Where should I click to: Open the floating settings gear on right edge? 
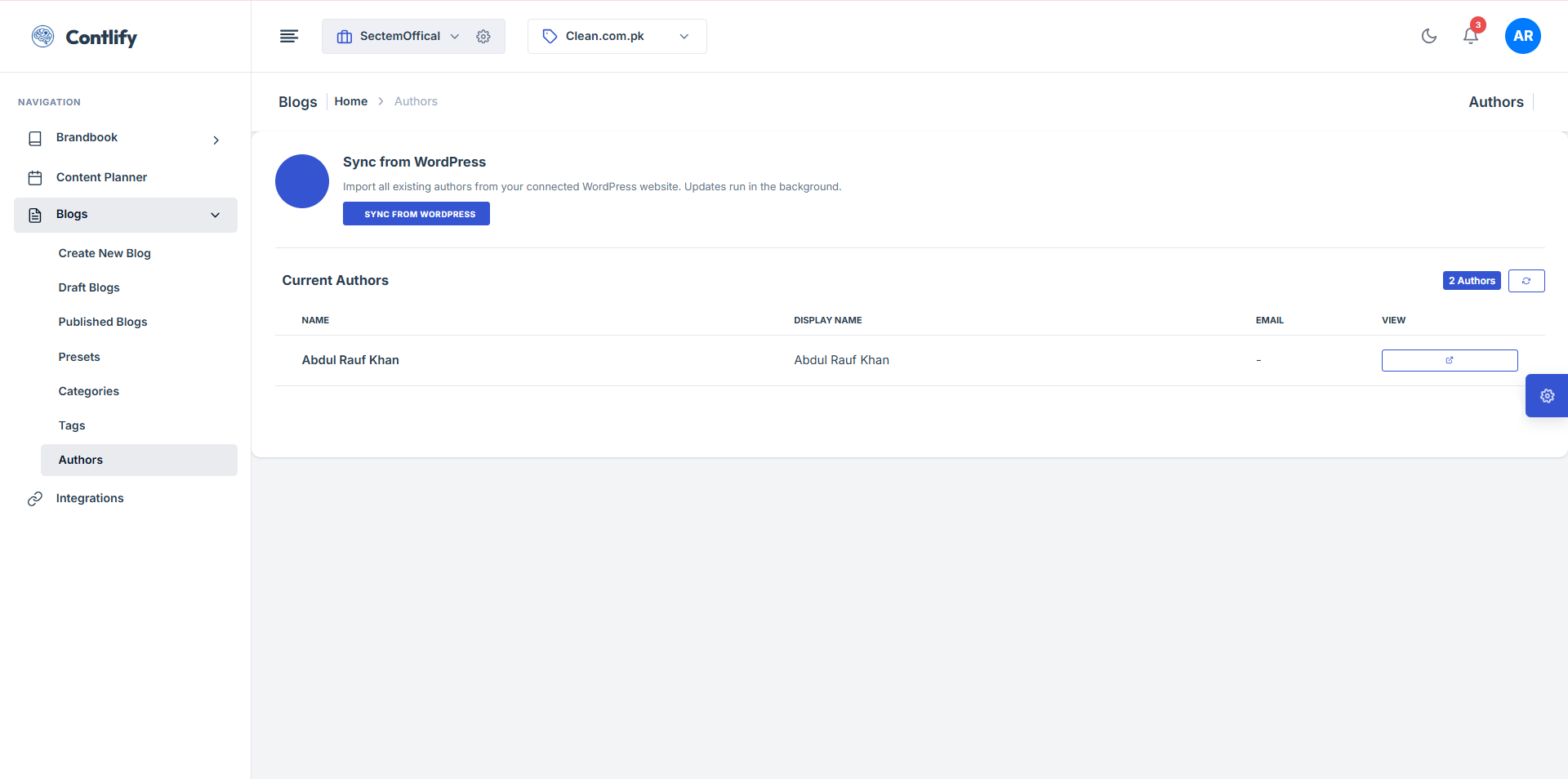click(x=1548, y=396)
